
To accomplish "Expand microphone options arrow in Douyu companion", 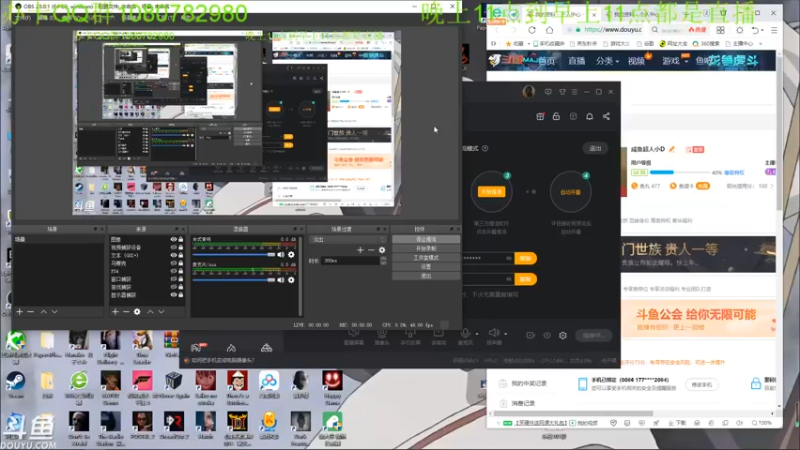I will tap(477, 334).
